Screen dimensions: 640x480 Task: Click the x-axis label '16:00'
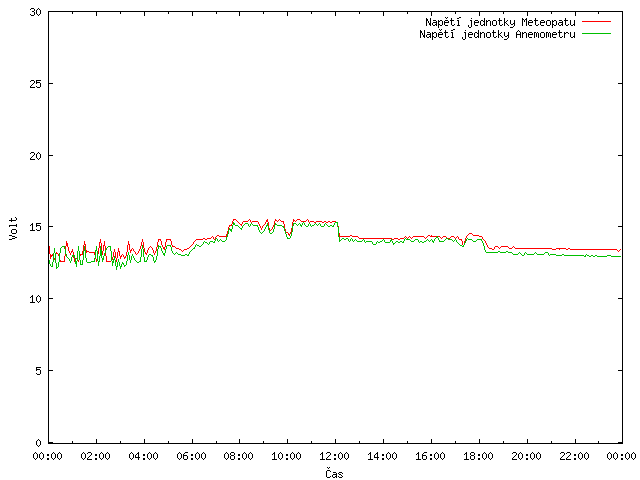430,456
